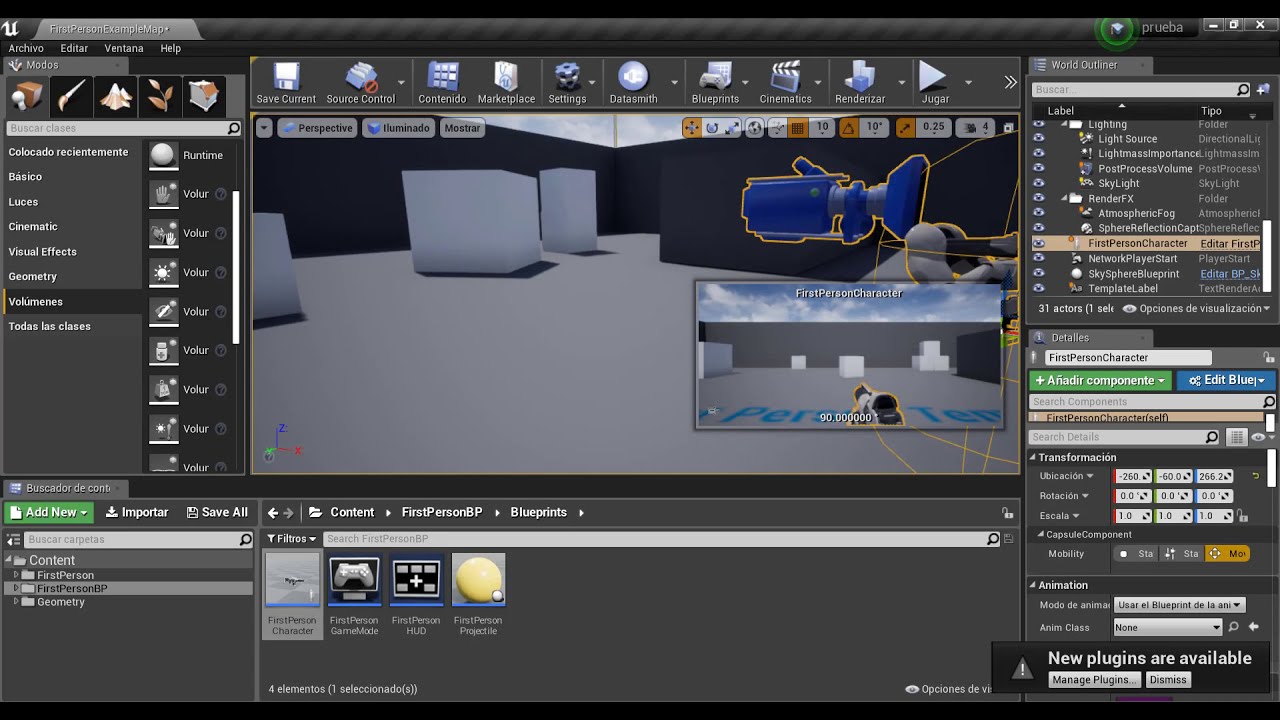1280x720 pixels.
Task: Toggle visibility of NetworkPlayerStart actor
Action: (1038, 258)
